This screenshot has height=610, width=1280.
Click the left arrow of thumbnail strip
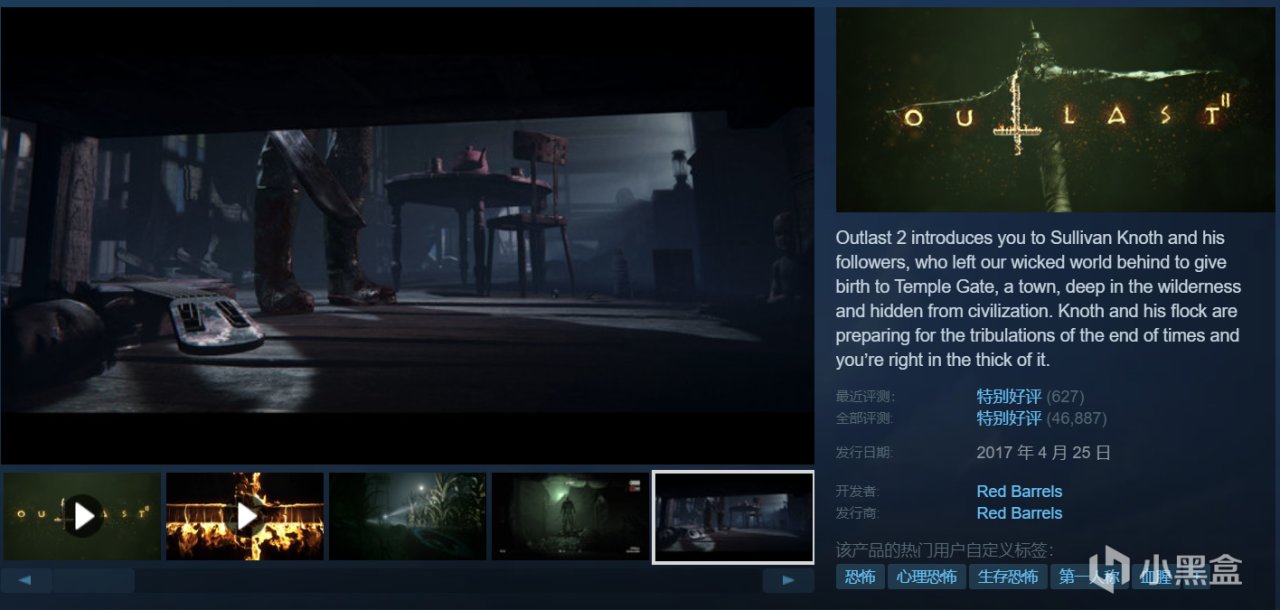[x=25, y=580]
